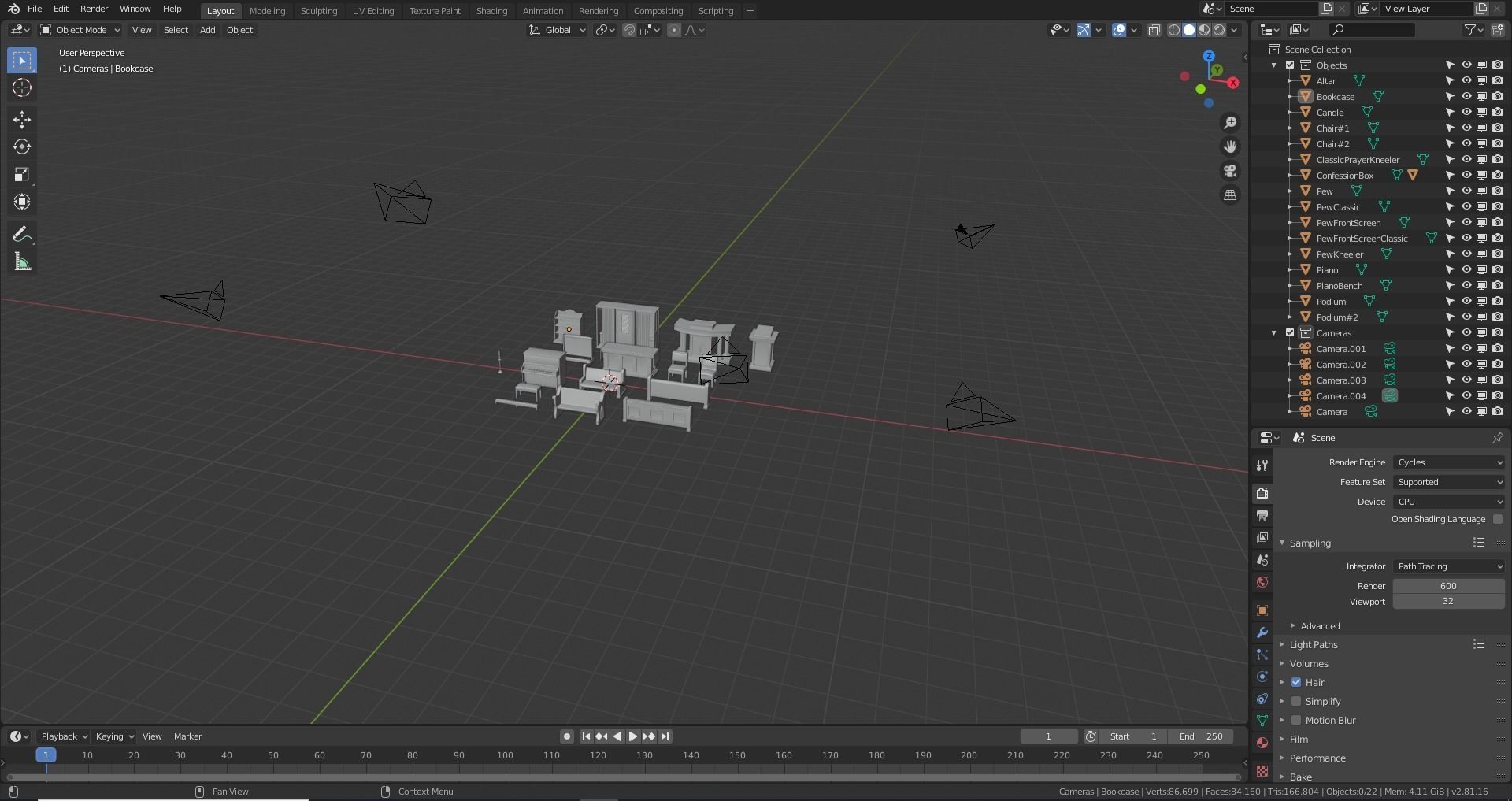Open the Output properties tab

(1262, 515)
